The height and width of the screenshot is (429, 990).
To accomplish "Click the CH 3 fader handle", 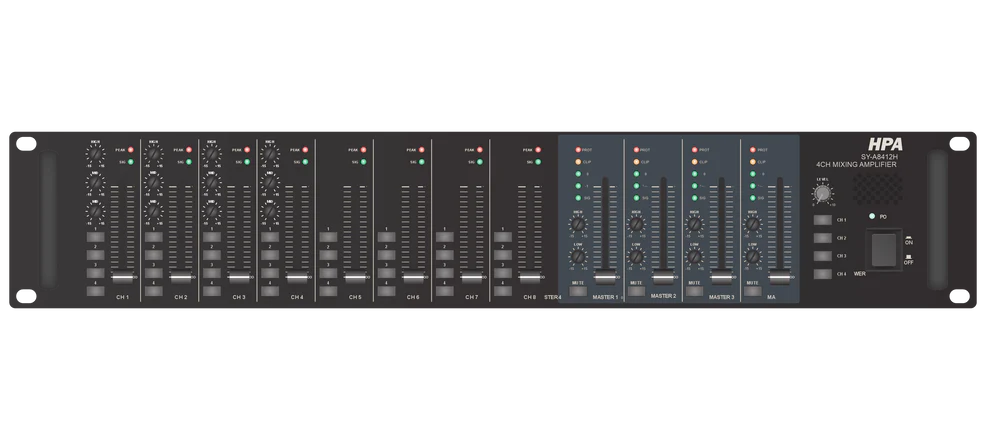I will pos(239,278).
